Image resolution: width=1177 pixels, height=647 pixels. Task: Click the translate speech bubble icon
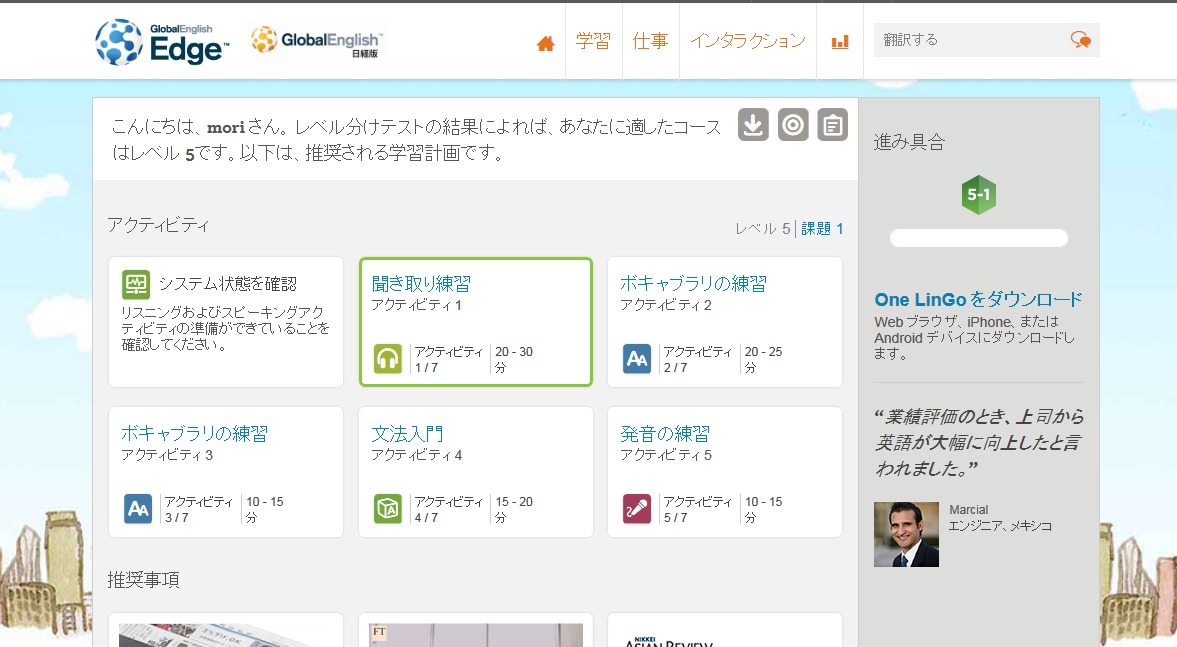[x=1080, y=40]
